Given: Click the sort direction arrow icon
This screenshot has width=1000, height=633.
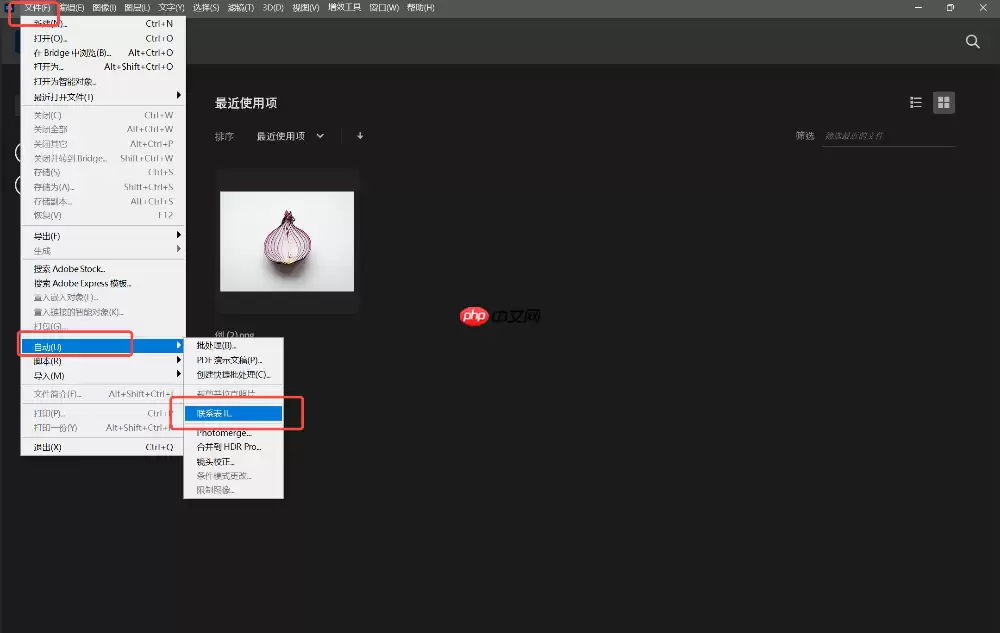Looking at the screenshot, I should tap(359, 135).
